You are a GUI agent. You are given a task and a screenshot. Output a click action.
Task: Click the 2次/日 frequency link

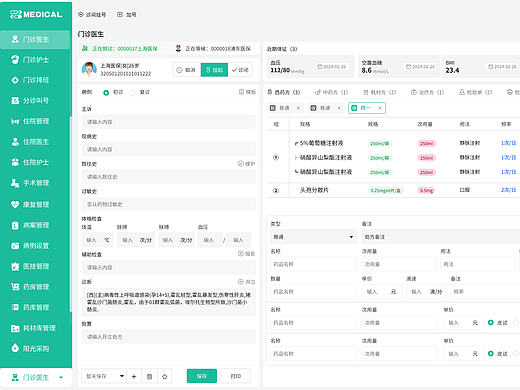point(508,190)
